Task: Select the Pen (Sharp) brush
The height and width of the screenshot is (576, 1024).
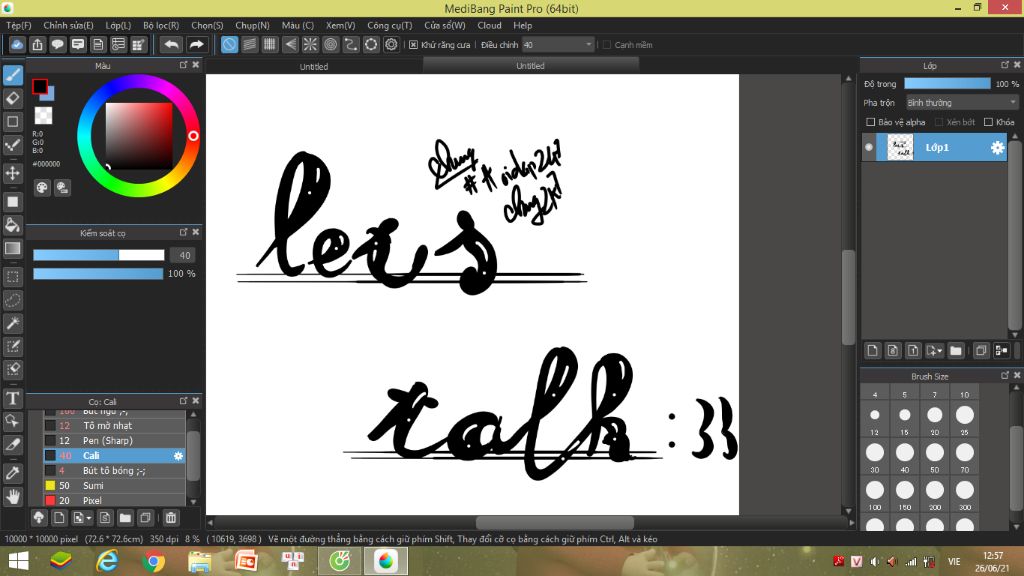Action: point(114,441)
